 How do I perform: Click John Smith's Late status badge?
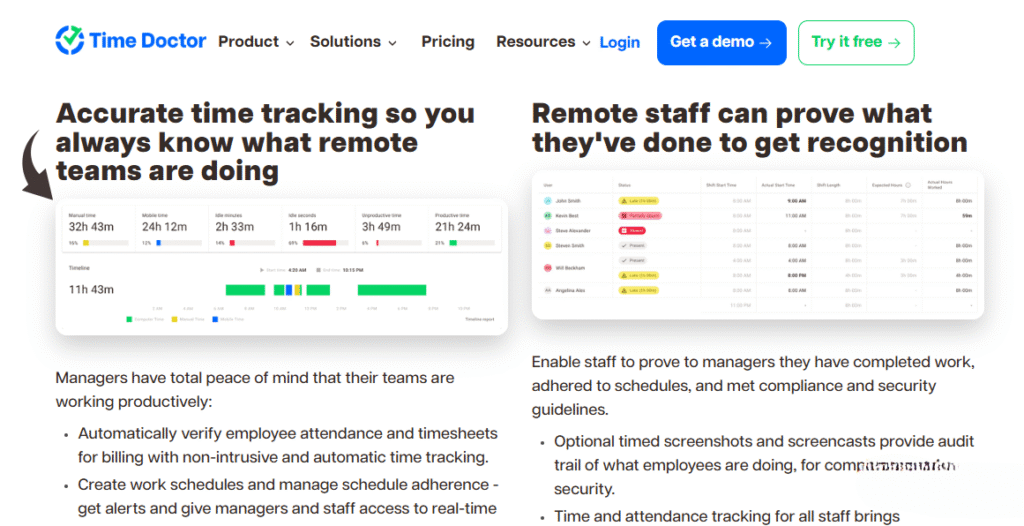(x=638, y=201)
